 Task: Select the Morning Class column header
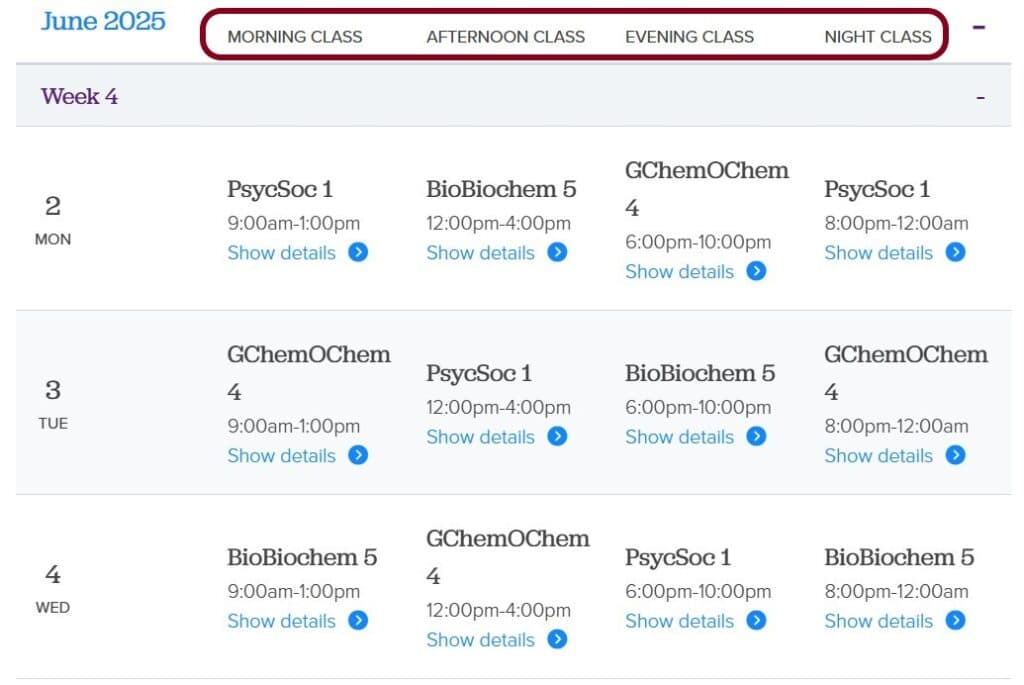(295, 37)
